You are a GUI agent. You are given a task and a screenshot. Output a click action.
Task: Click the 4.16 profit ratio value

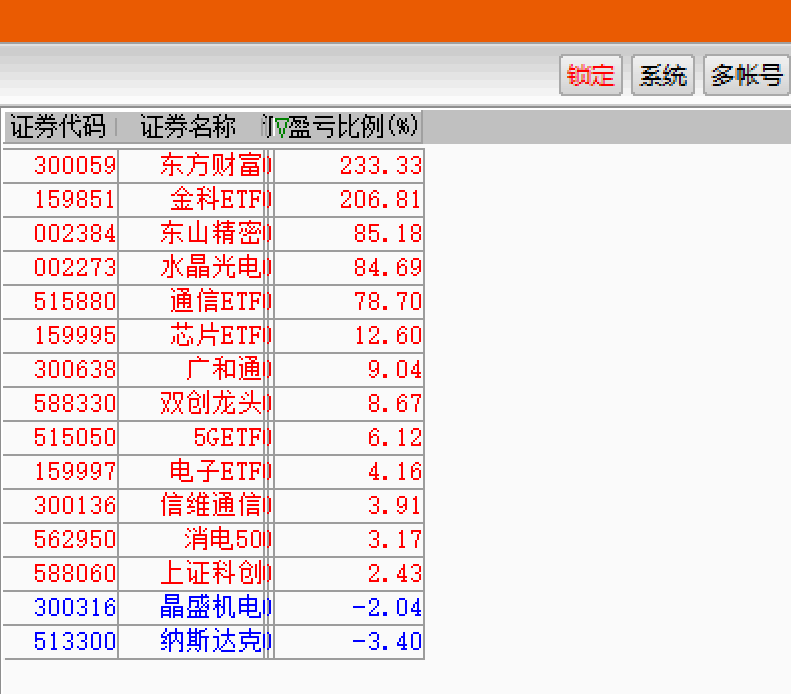point(395,472)
